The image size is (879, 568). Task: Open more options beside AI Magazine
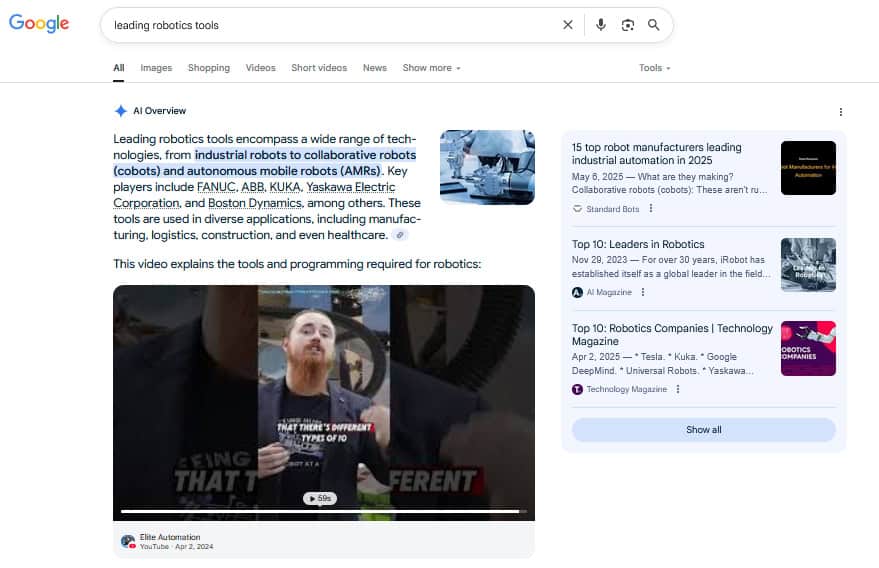[x=643, y=292]
